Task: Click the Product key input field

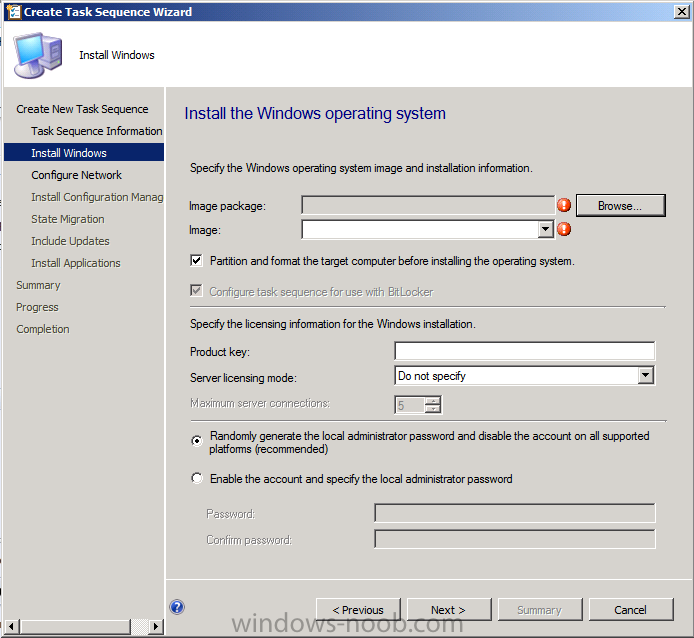Action: (524, 351)
